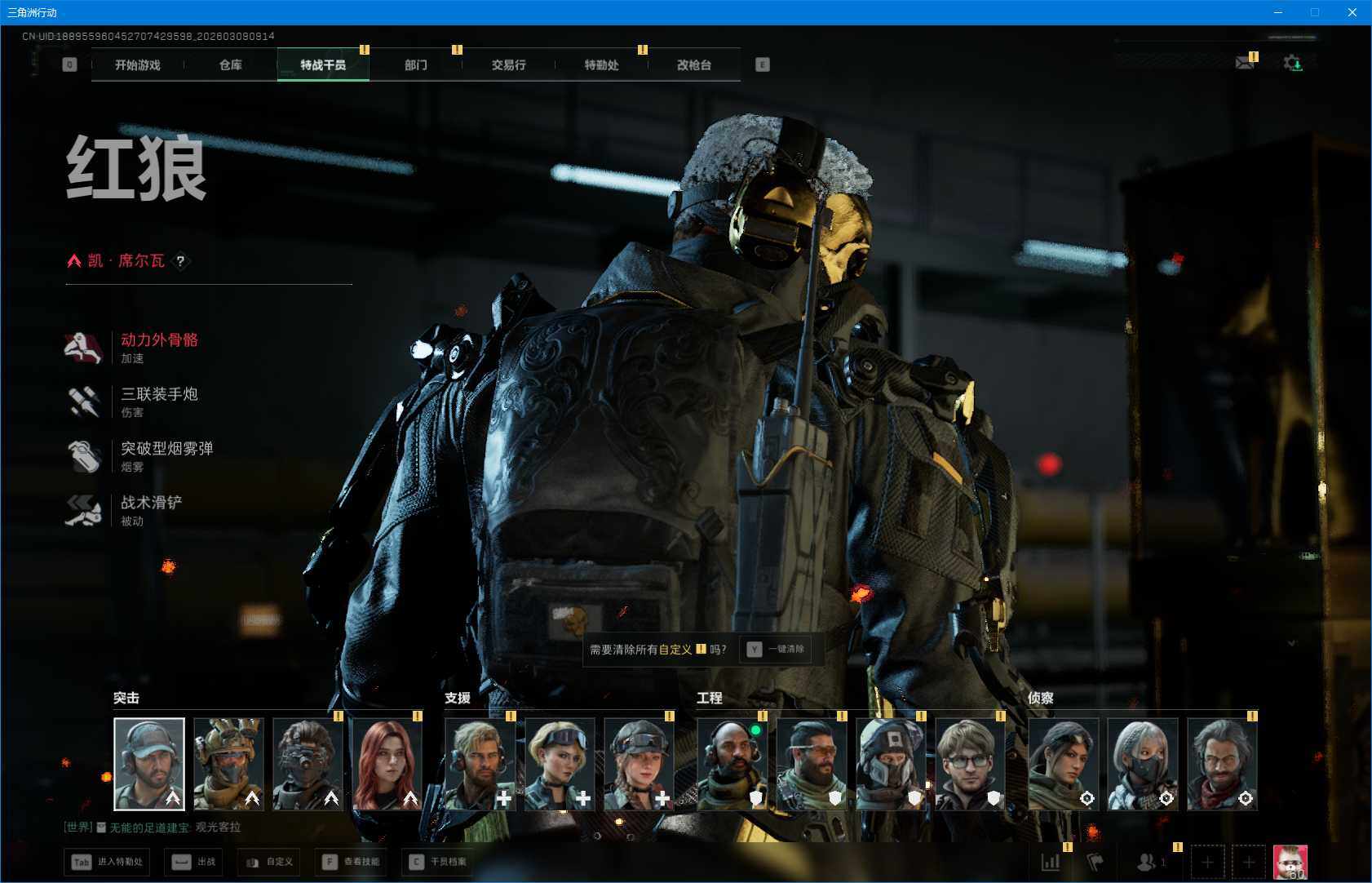Image resolution: width=1372 pixels, height=883 pixels.
Task: Select the 三联装手炮 skill icon
Action: point(83,402)
